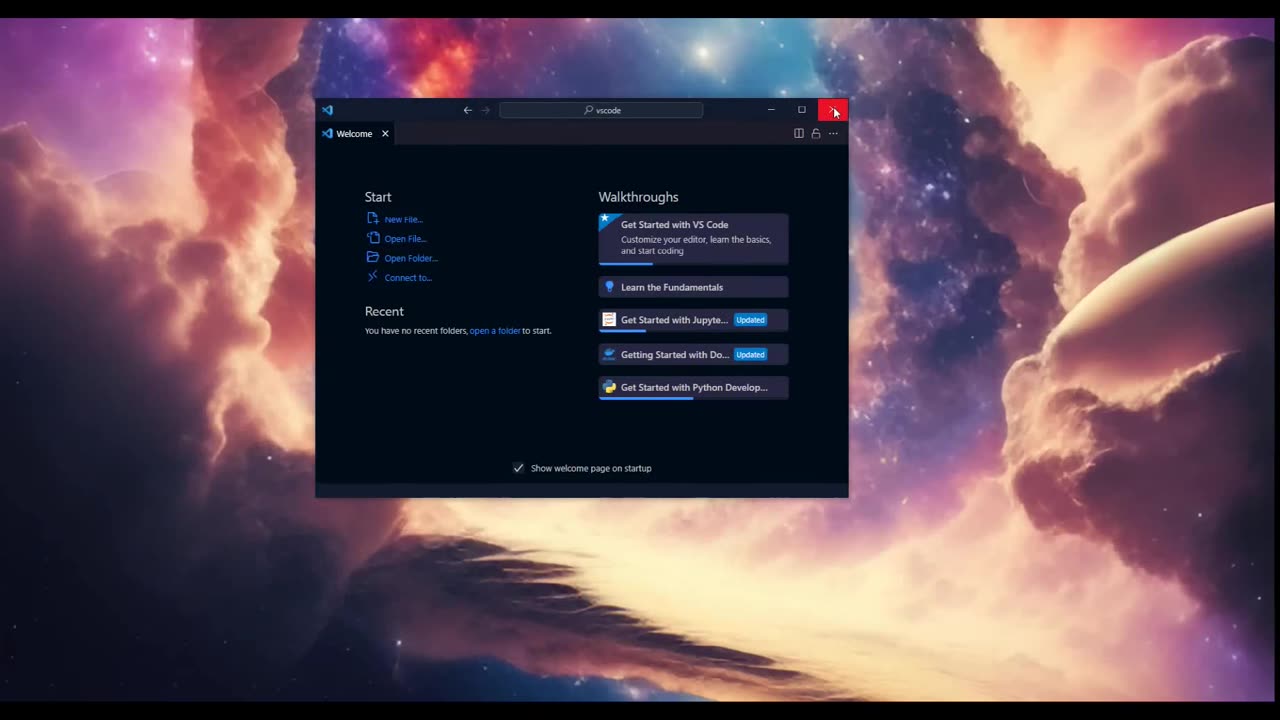Click the Start heading text
This screenshot has height=720, width=1280.
click(x=378, y=197)
